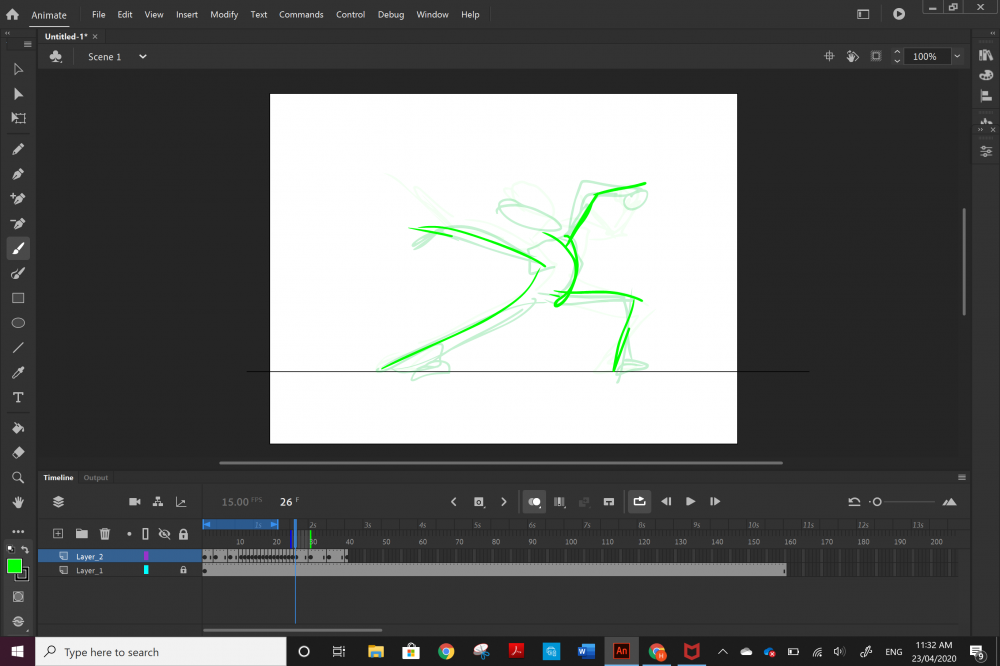The image size is (1000, 666).
Task: Open Chrome from the Windows taskbar
Action: pos(446,652)
